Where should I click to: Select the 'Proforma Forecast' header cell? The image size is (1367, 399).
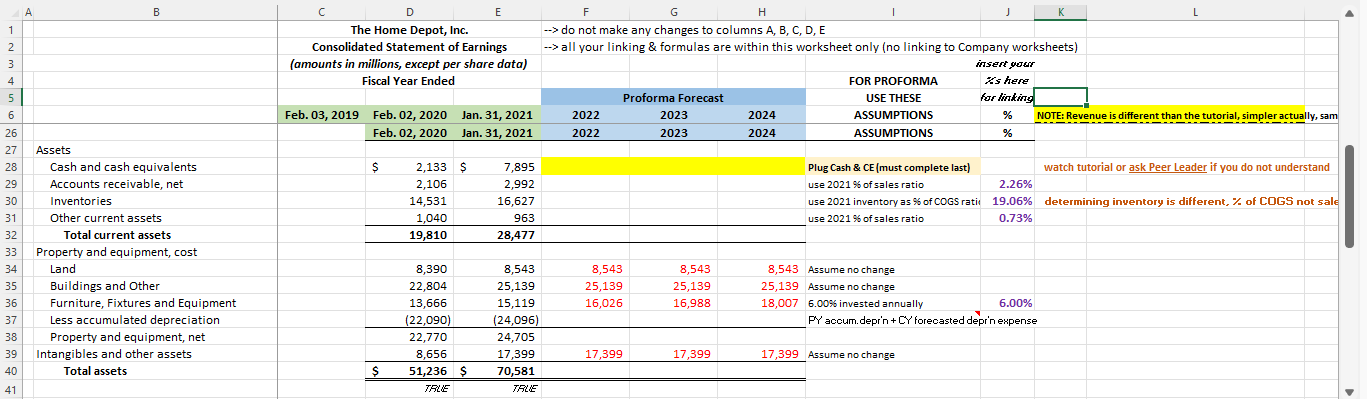673,98
